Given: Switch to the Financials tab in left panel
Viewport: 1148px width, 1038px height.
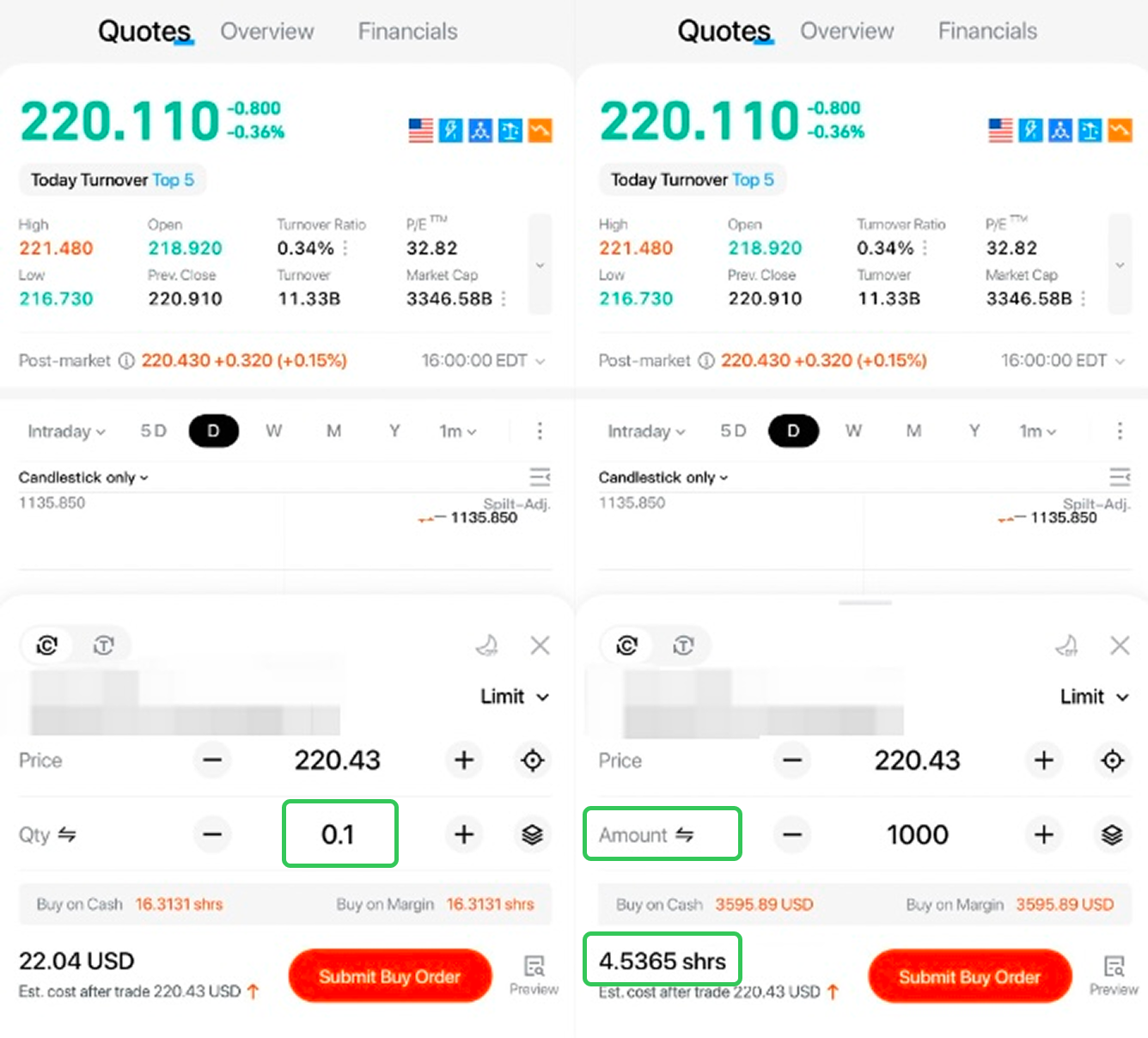Looking at the screenshot, I should point(407,32).
